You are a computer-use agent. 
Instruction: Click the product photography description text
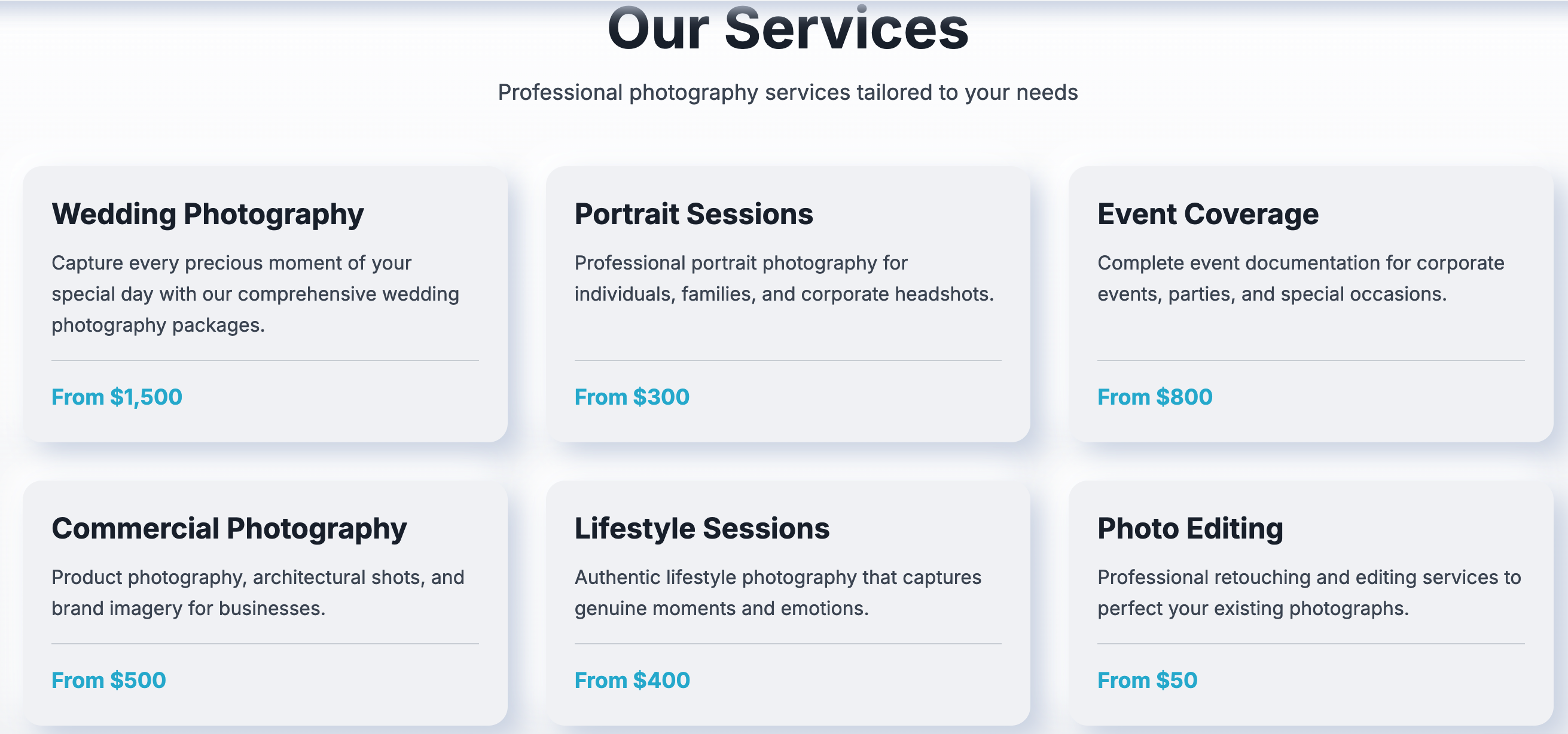tap(258, 593)
